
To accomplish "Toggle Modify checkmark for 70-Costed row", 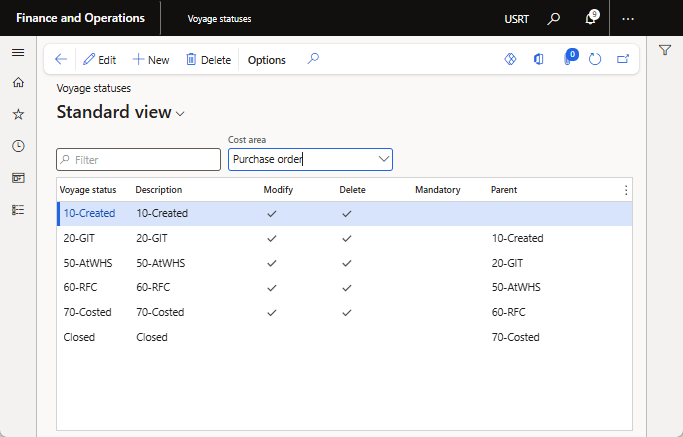I will point(271,313).
